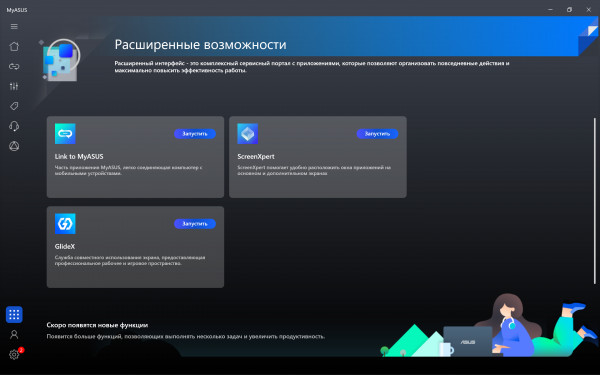Select the GlideX card title
The image size is (600, 375).
tap(65, 246)
